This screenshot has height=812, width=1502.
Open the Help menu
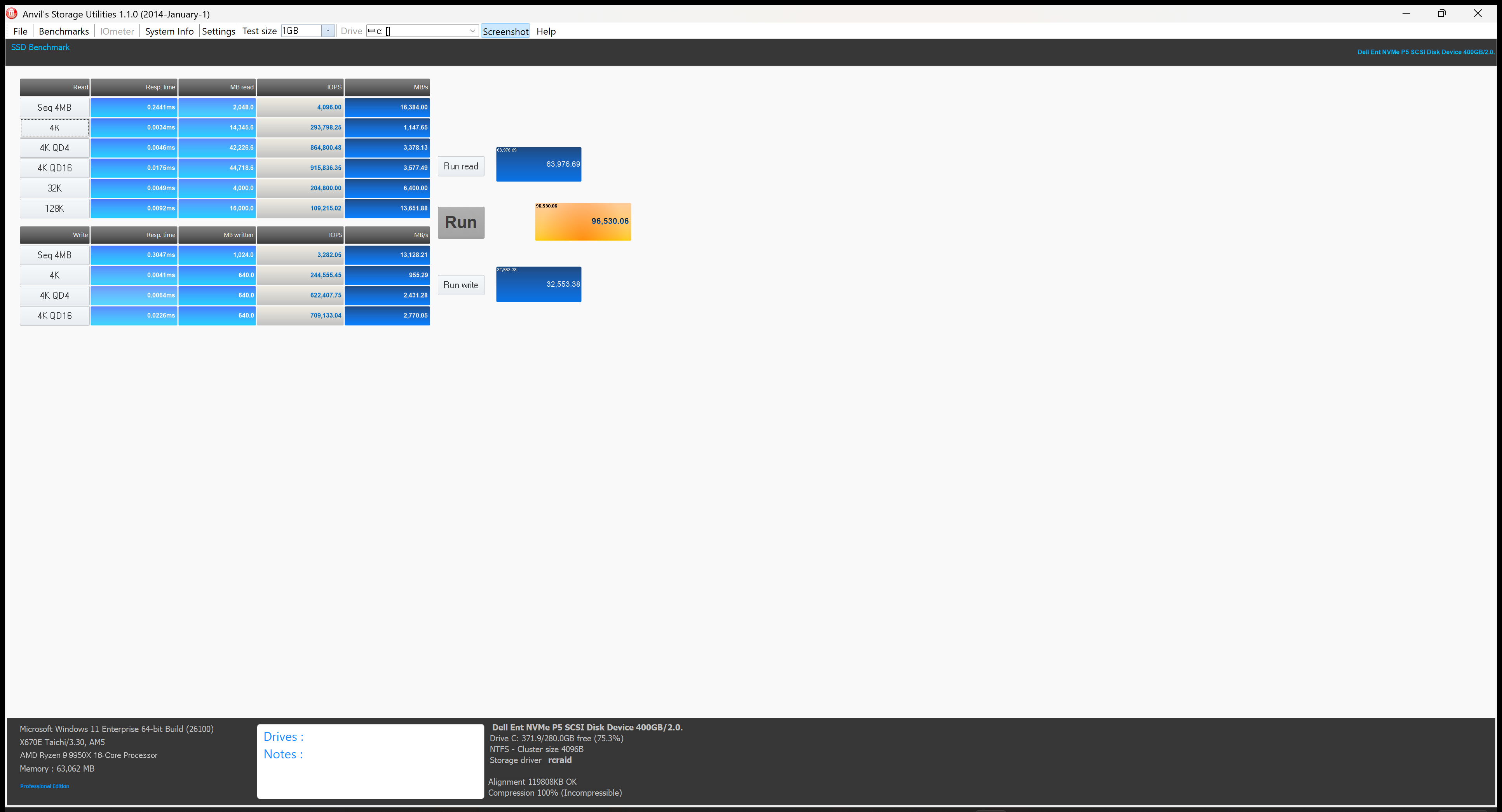pyautogui.click(x=546, y=31)
